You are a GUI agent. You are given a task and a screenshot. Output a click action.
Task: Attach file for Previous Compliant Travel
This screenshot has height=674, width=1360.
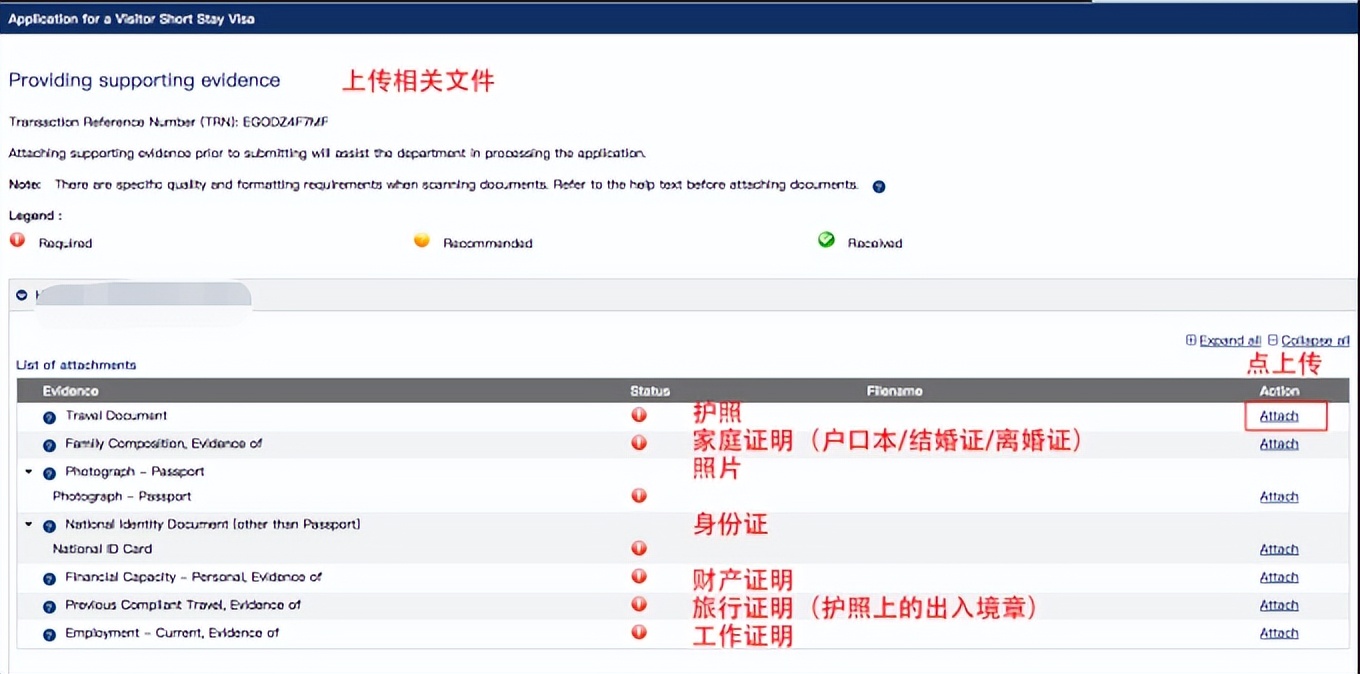[1279, 605]
